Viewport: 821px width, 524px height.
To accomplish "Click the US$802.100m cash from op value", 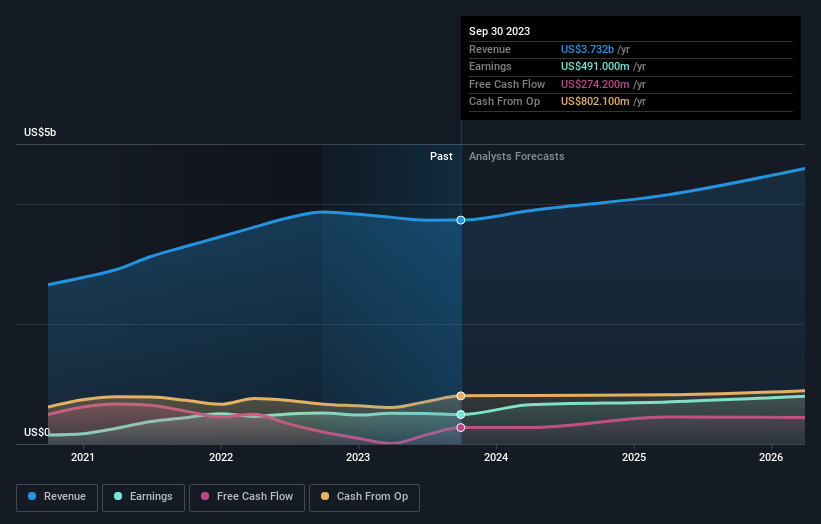I will pos(595,102).
